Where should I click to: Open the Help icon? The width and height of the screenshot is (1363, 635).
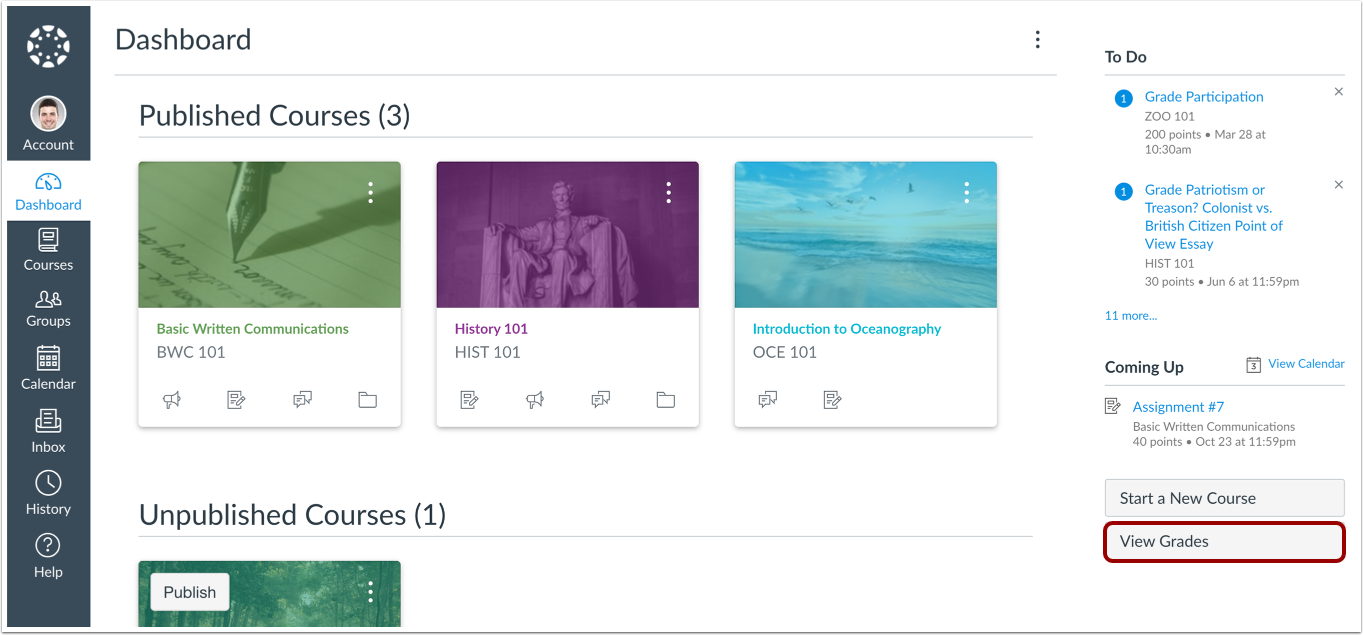[x=47, y=554]
